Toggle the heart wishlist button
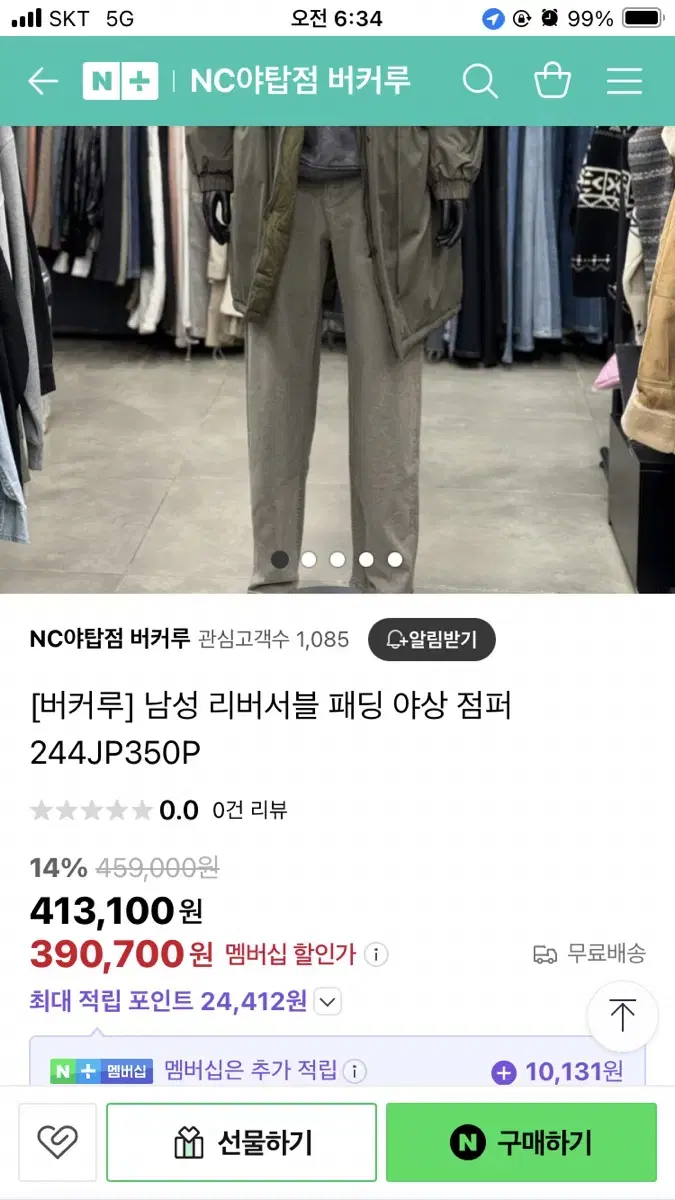The width and height of the screenshot is (675, 1200). pyautogui.click(x=57, y=1142)
